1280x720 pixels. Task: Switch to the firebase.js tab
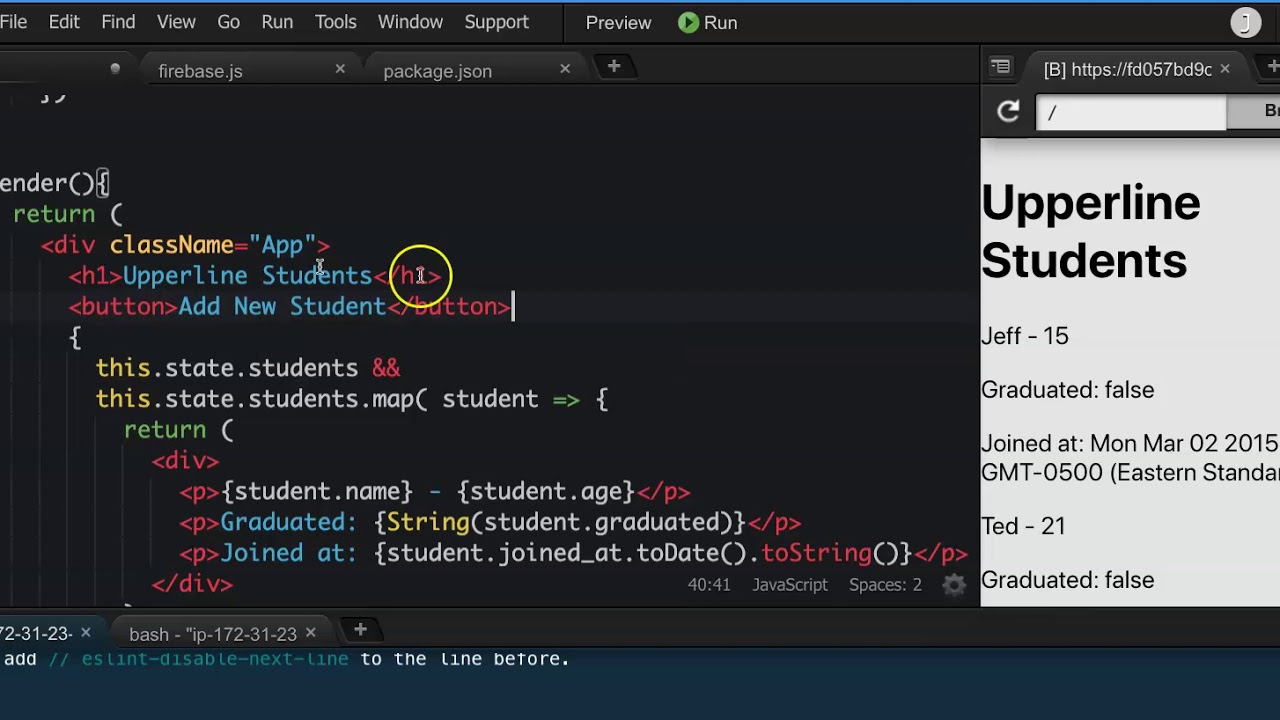(200, 71)
